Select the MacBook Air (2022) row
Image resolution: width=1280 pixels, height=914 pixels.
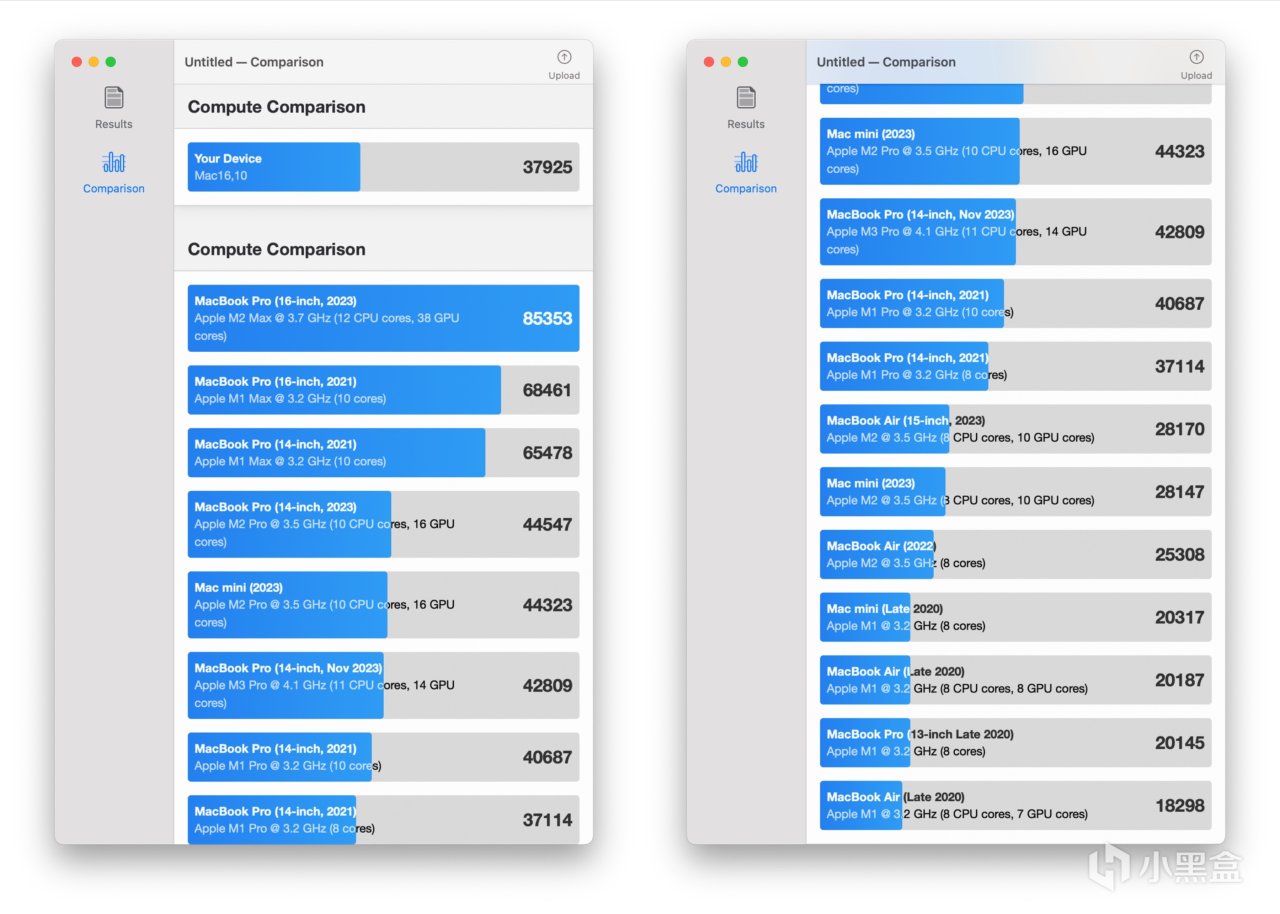click(1015, 555)
